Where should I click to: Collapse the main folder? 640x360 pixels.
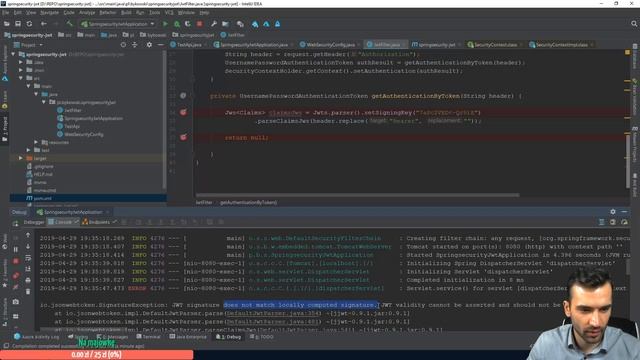point(29,86)
